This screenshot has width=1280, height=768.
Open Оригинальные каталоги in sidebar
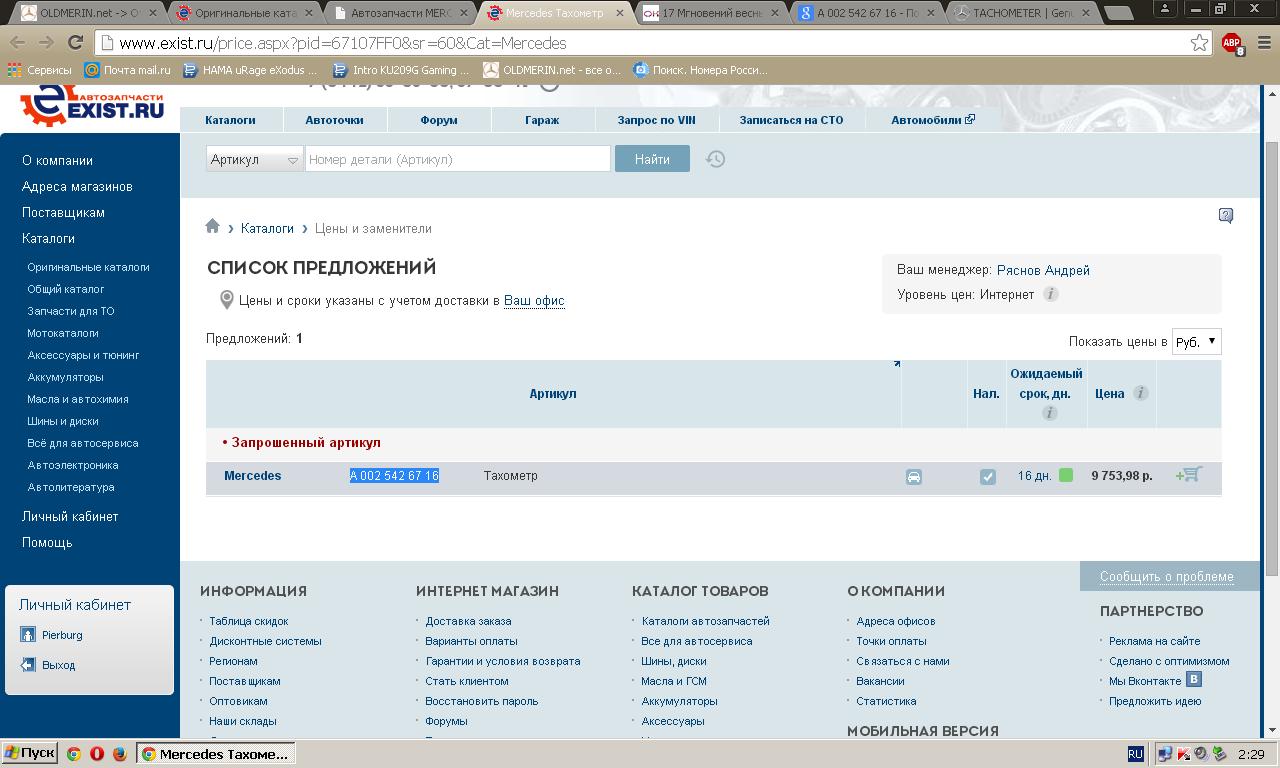pos(88,267)
